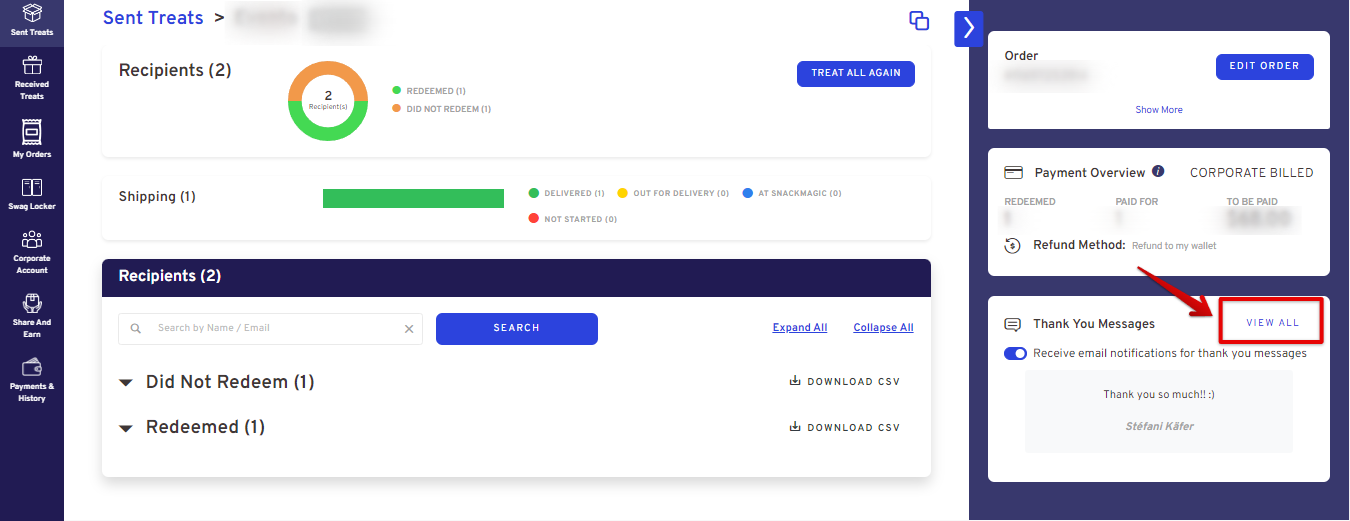The image size is (1350, 521).
Task: Expand the Did Not Redeem group
Action: point(126,383)
